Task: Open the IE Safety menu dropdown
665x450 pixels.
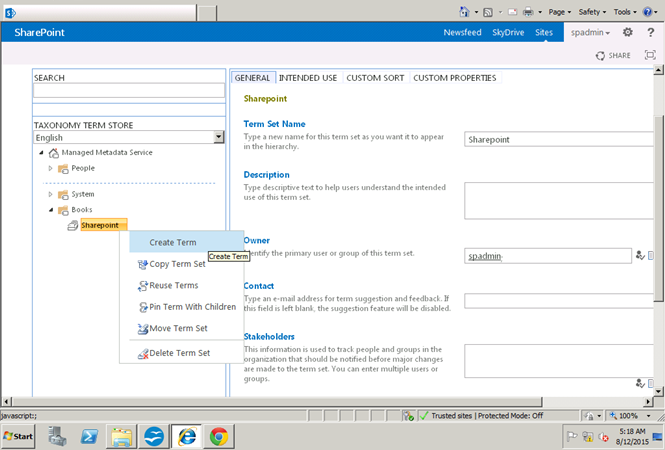Action: 592,12
